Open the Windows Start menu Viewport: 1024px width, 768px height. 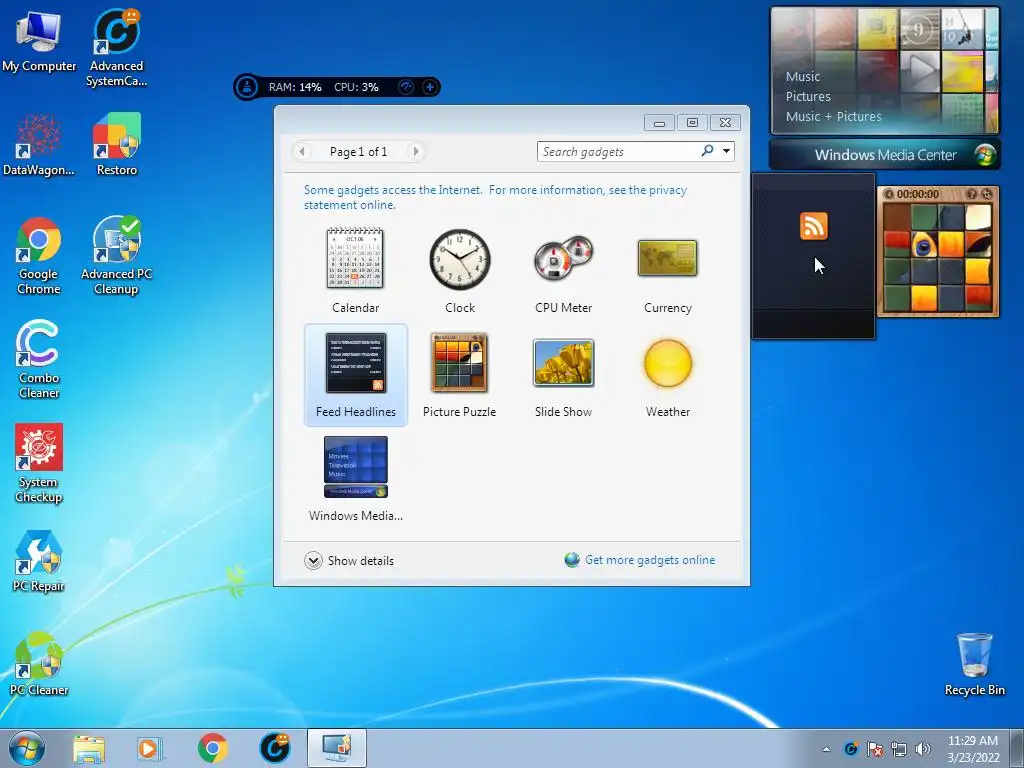pos(27,748)
